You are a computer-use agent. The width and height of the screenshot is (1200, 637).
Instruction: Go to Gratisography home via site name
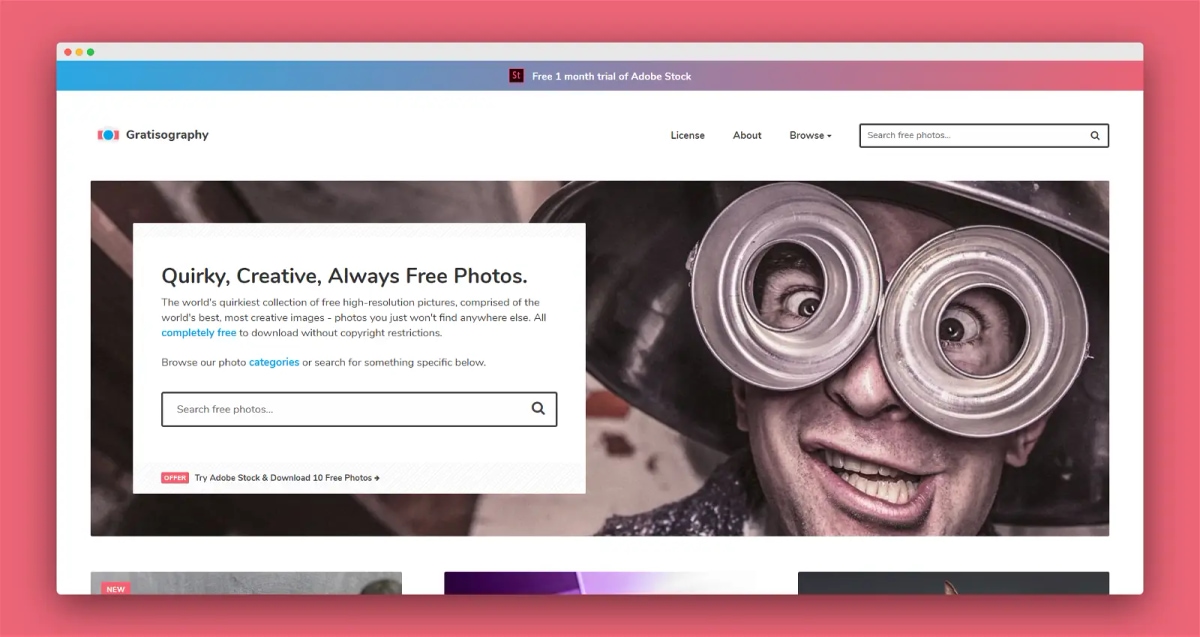click(167, 135)
